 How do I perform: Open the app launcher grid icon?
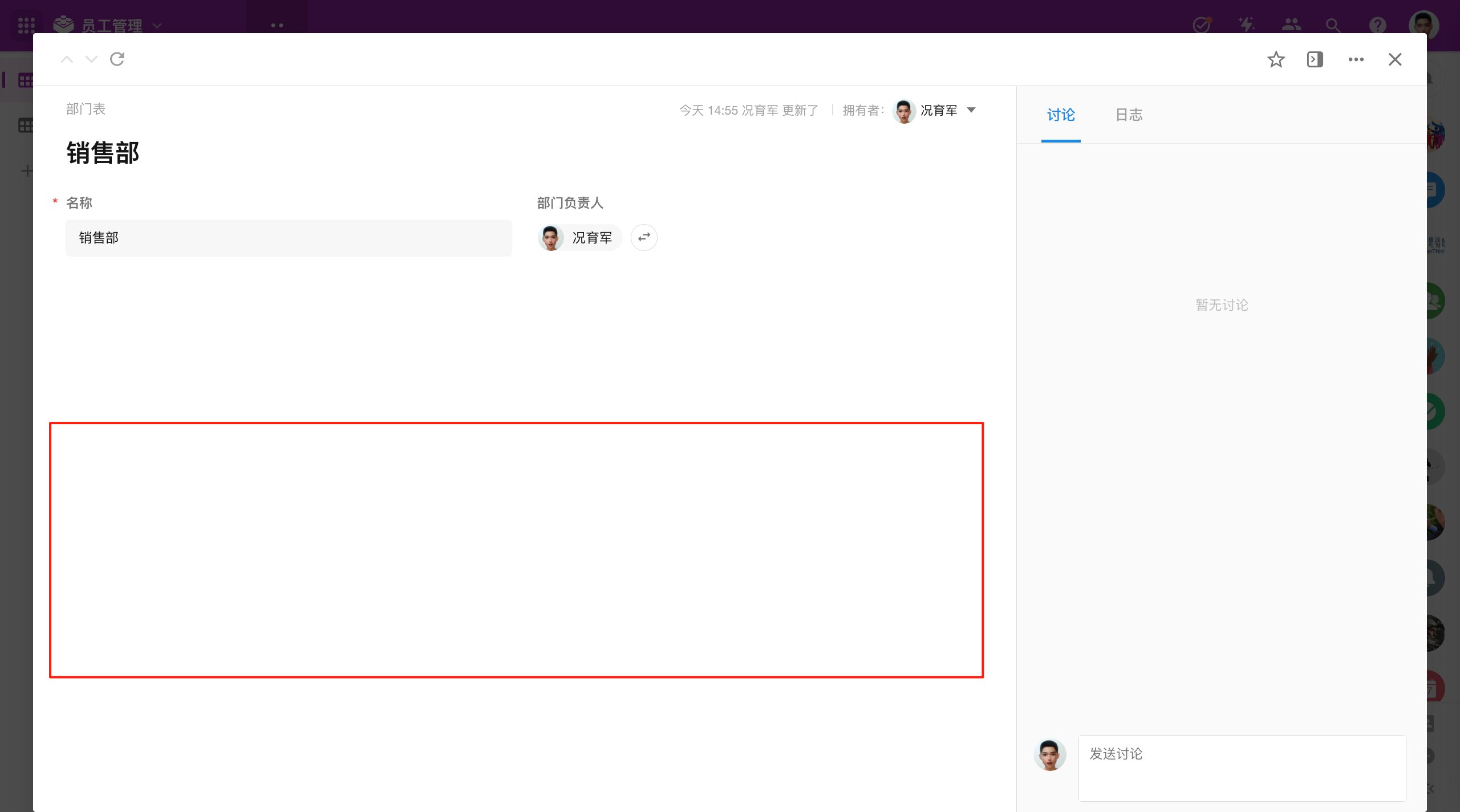[x=26, y=25]
